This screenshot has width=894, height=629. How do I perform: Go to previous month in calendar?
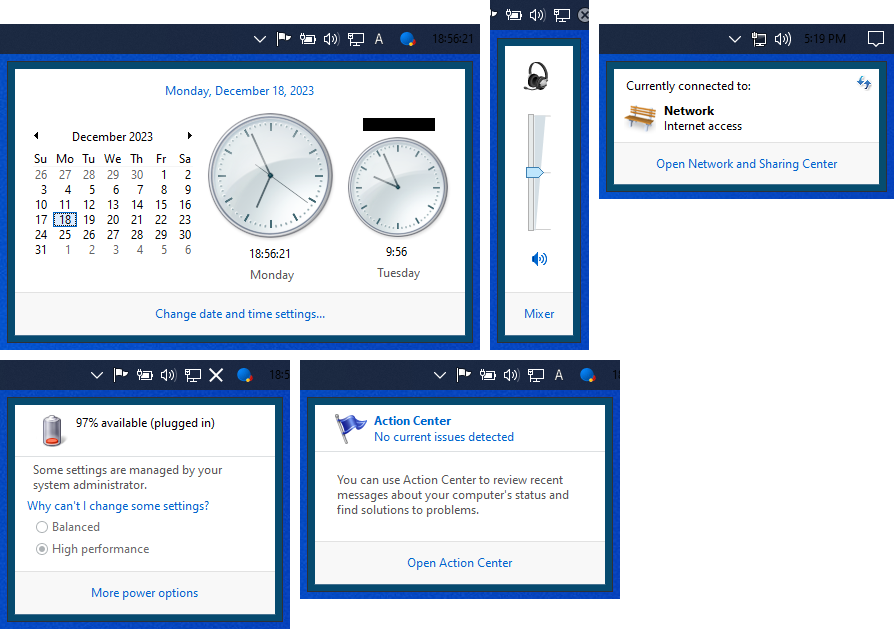(36, 136)
